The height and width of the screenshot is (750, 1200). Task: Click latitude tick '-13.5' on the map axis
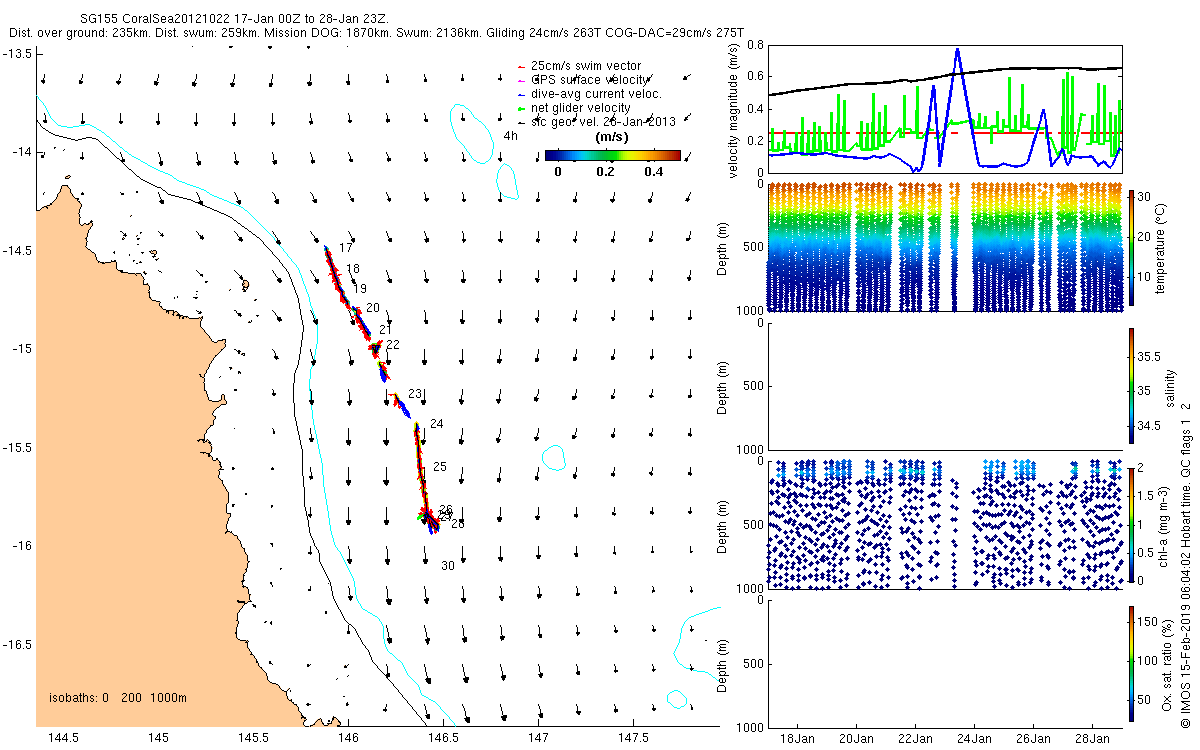[x=16, y=54]
